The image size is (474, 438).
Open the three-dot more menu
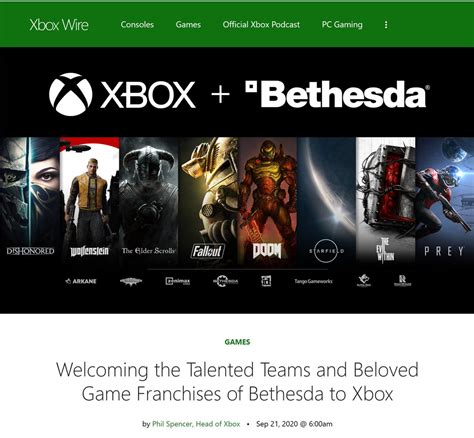tap(386, 25)
